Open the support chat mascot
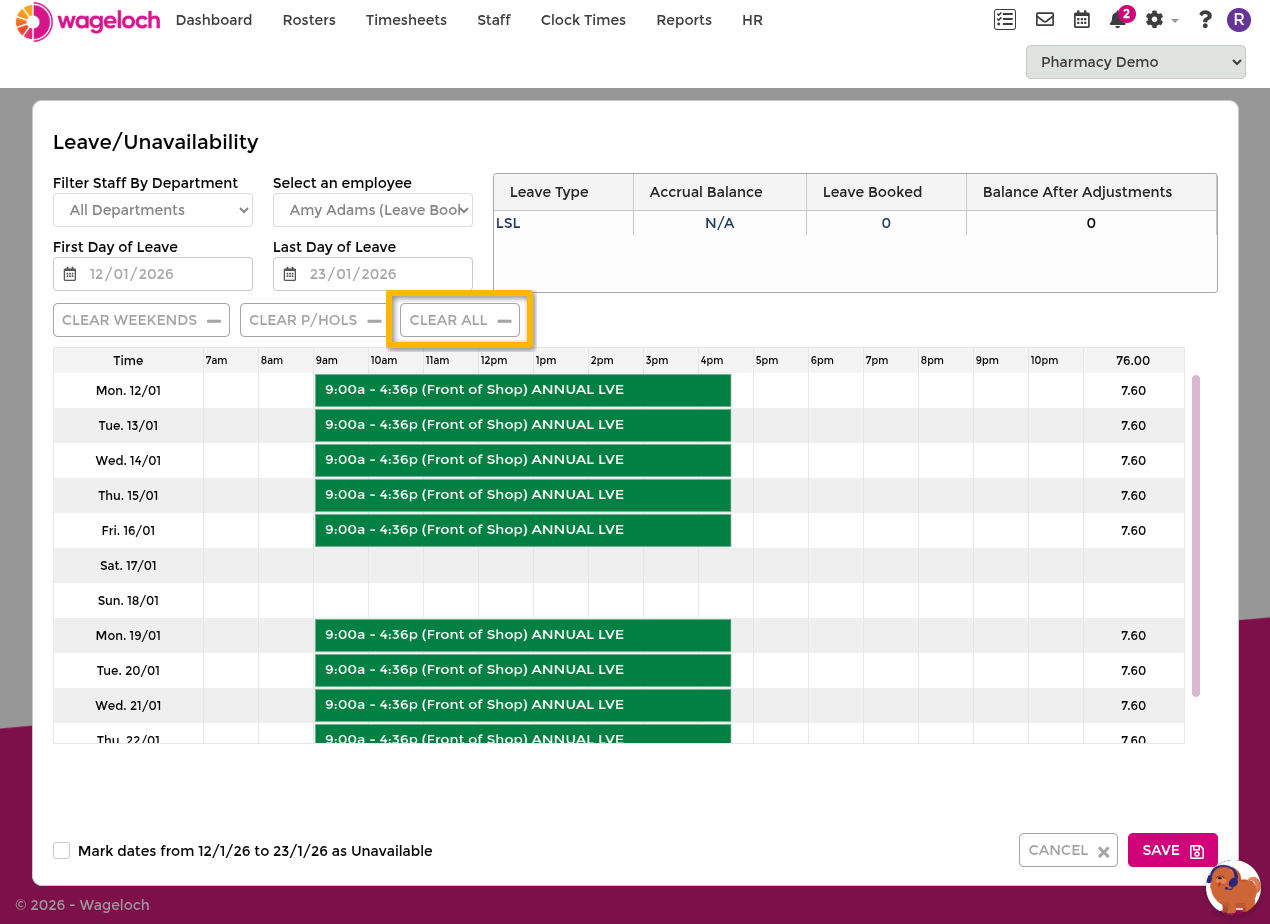This screenshot has width=1270, height=924. click(1233, 887)
